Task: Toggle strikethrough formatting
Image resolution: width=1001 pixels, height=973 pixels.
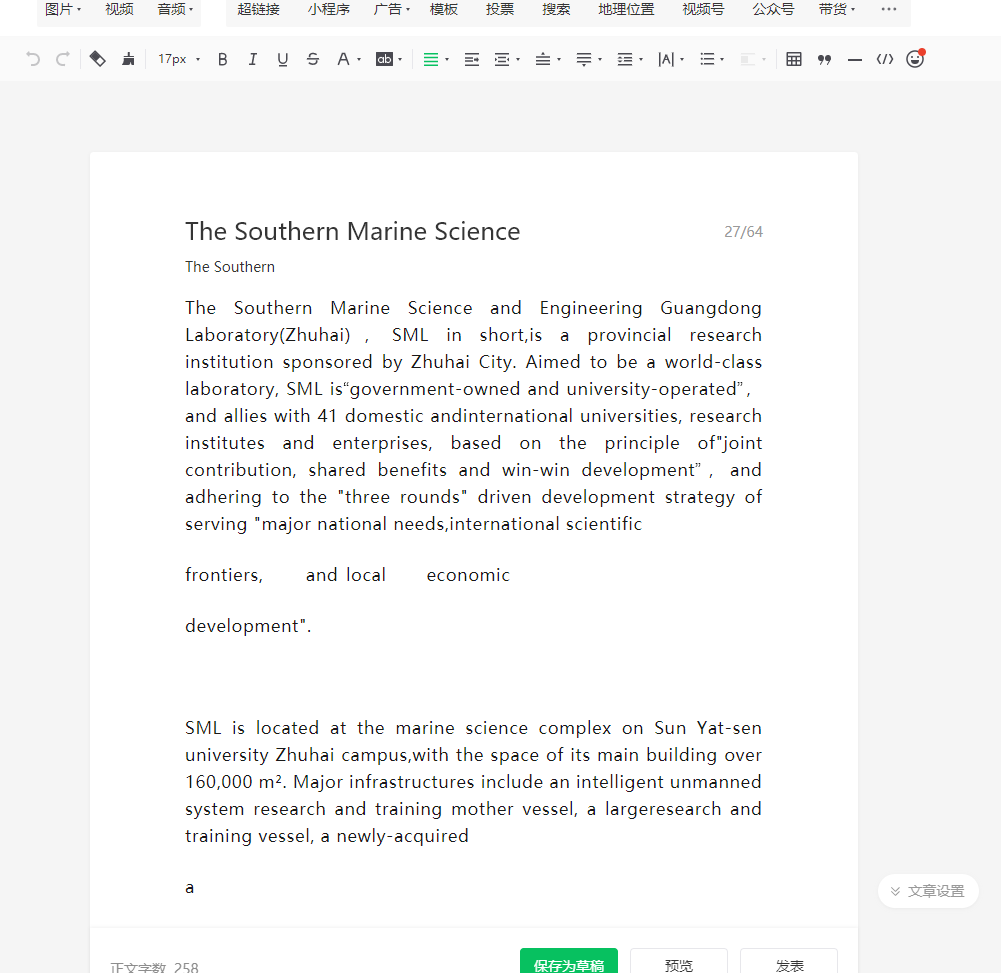Action: click(313, 59)
